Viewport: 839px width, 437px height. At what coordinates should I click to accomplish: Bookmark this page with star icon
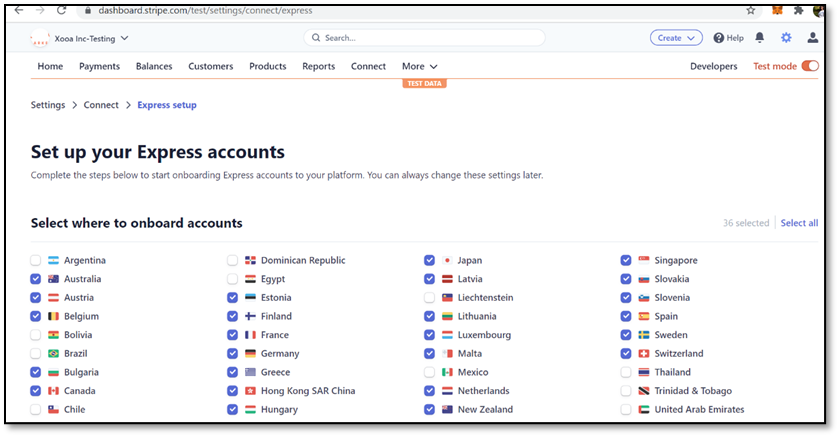point(751,10)
